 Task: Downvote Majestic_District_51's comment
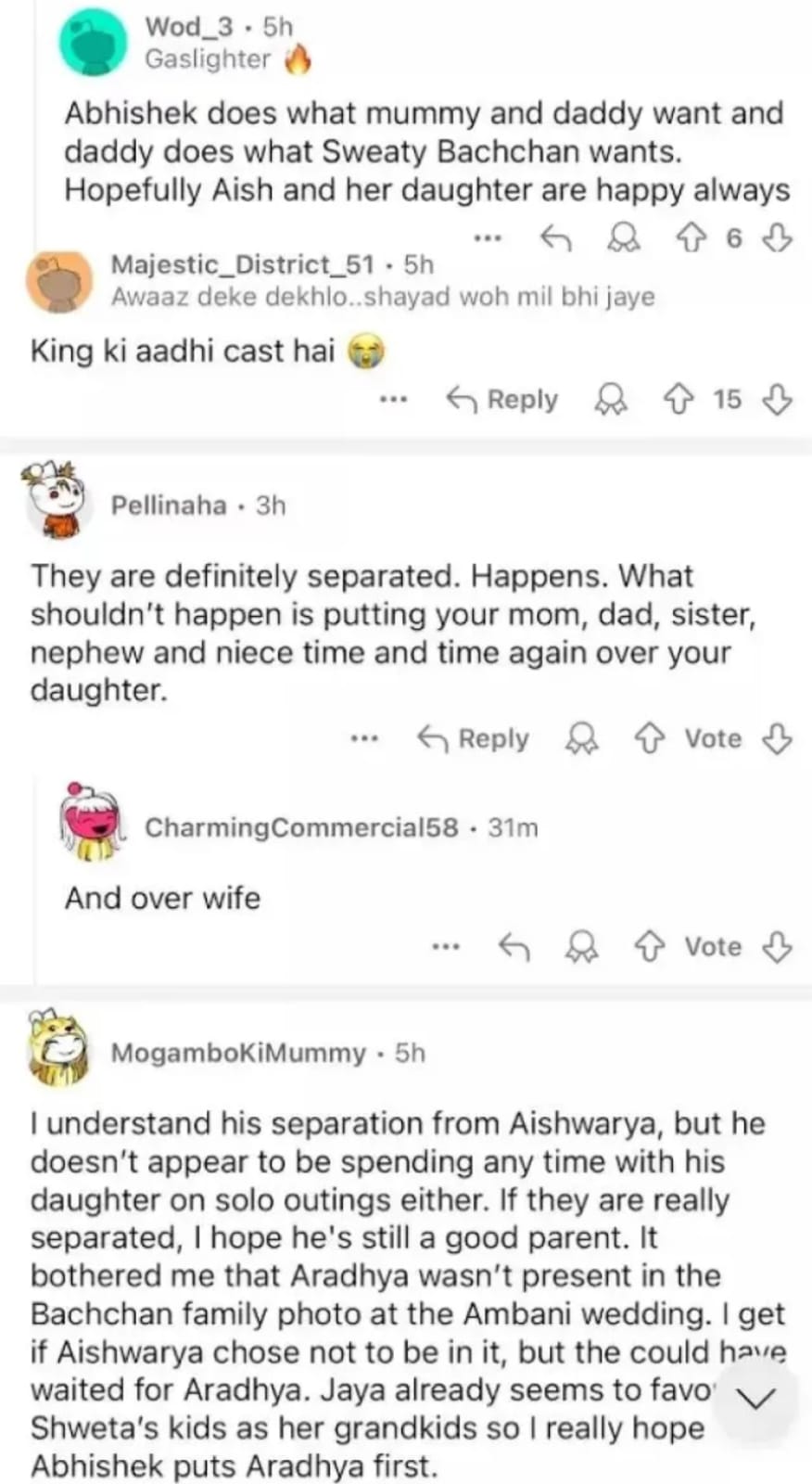tap(777, 400)
